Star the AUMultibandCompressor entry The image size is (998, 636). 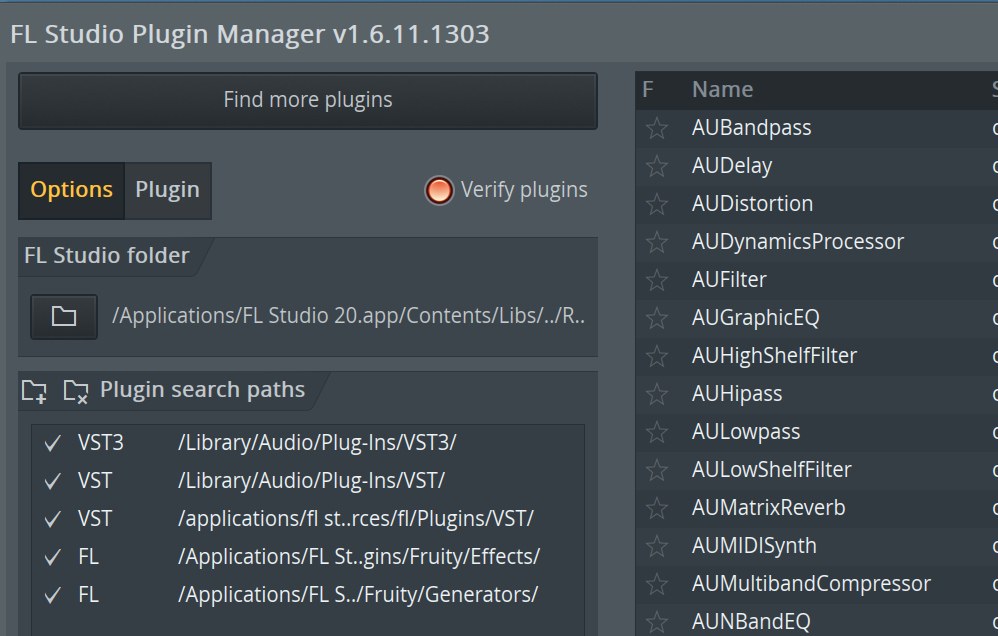tap(657, 584)
